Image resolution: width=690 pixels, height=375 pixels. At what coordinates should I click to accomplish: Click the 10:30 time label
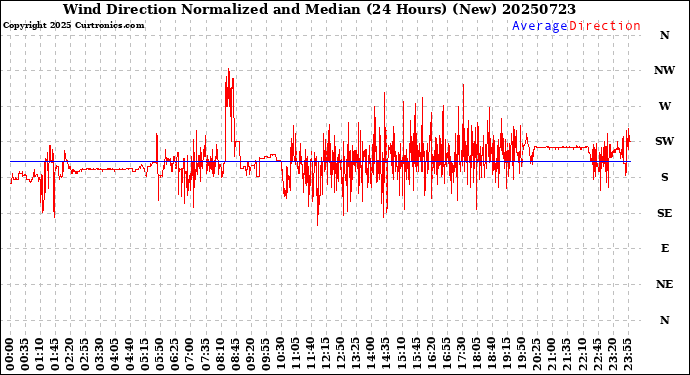coord(281,354)
